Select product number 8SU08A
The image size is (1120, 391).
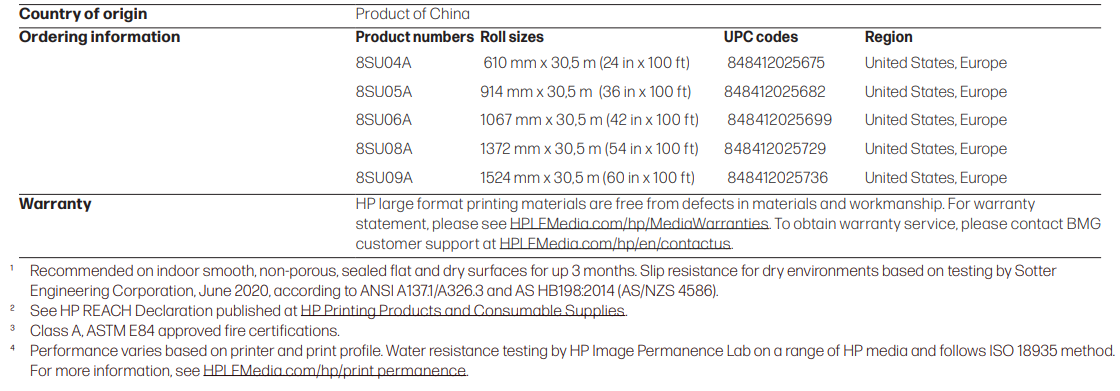point(384,149)
